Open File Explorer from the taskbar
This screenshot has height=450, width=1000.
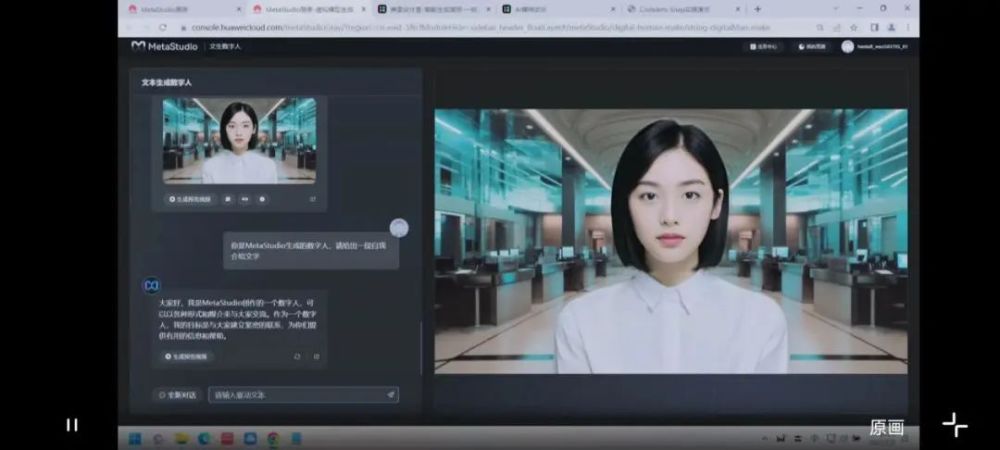pyautogui.click(x=181, y=439)
